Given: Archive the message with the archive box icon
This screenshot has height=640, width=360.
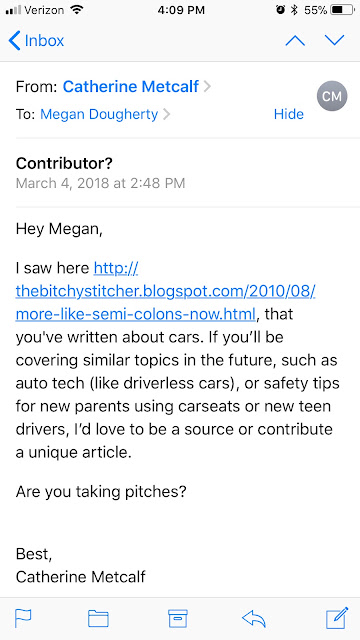Looking at the screenshot, I should point(178,618).
